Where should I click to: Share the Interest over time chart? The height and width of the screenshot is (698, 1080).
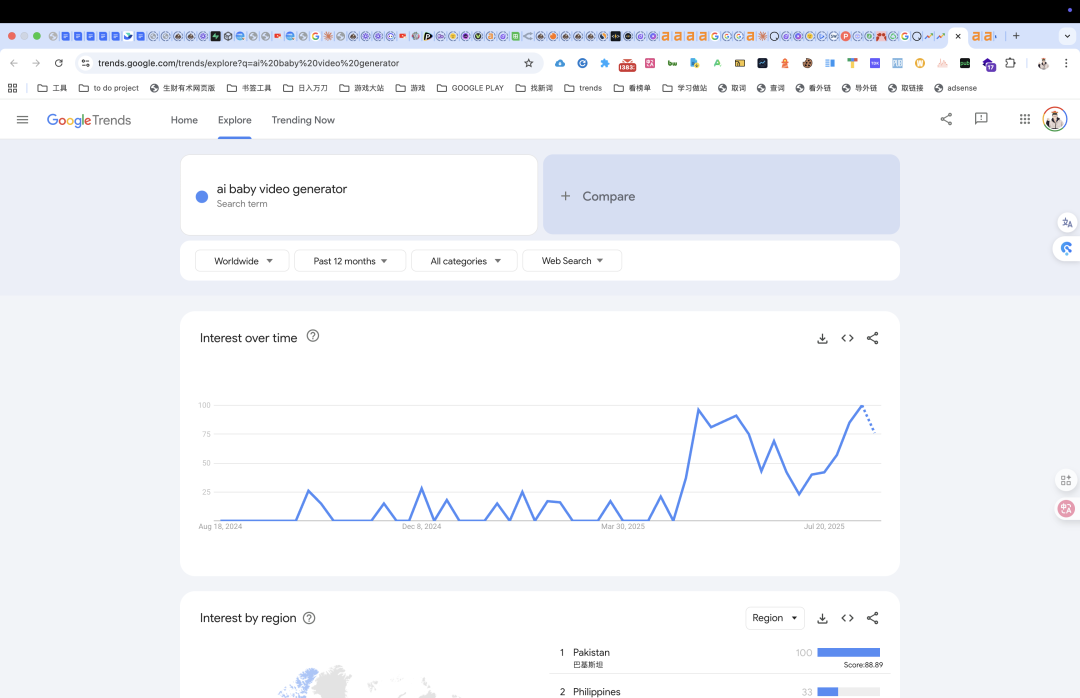(x=873, y=338)
